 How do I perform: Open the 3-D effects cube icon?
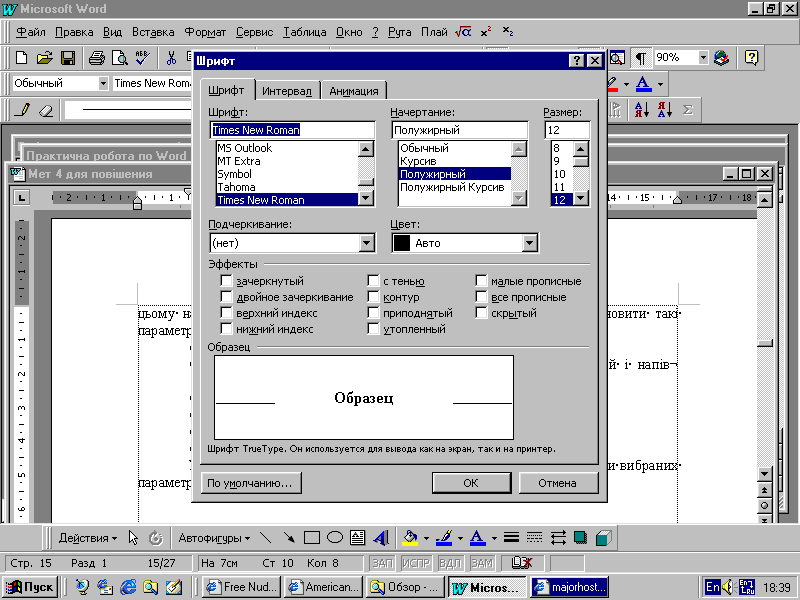point(604,538)
